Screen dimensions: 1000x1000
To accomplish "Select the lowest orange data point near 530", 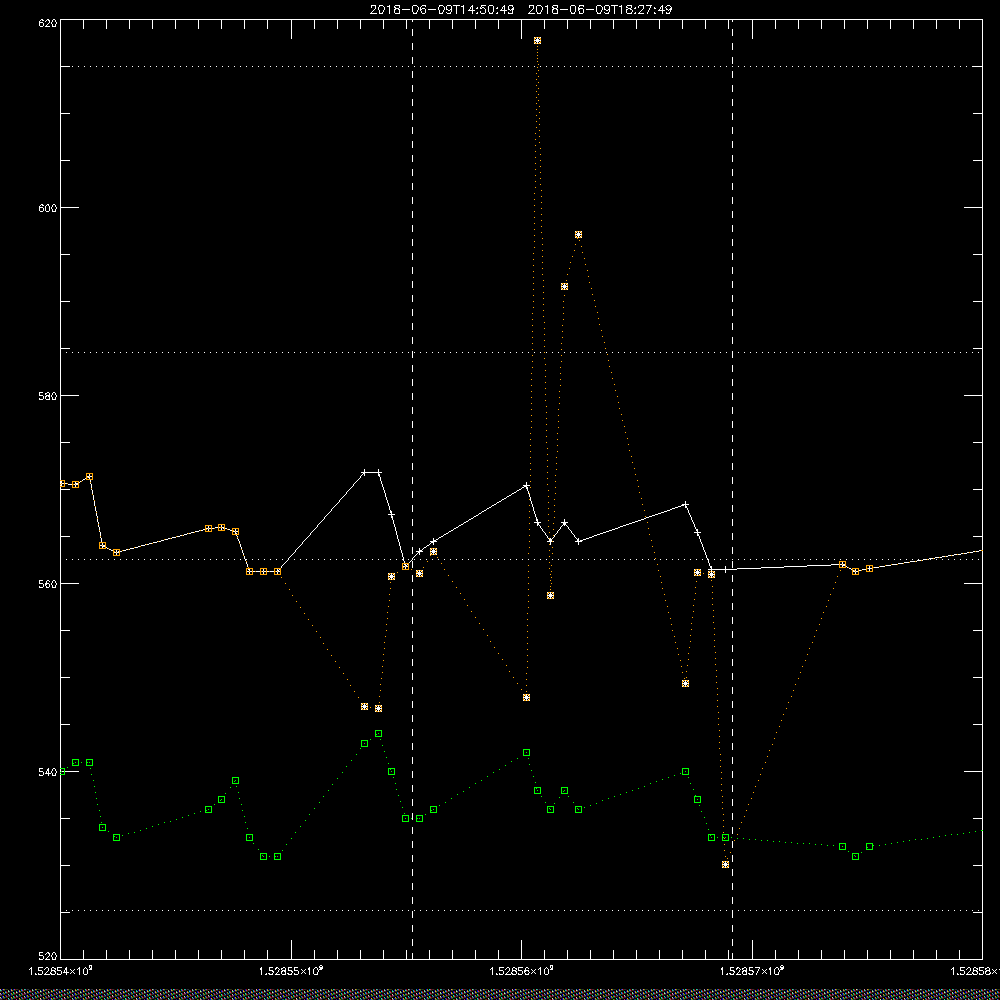I will pos(725,865).
